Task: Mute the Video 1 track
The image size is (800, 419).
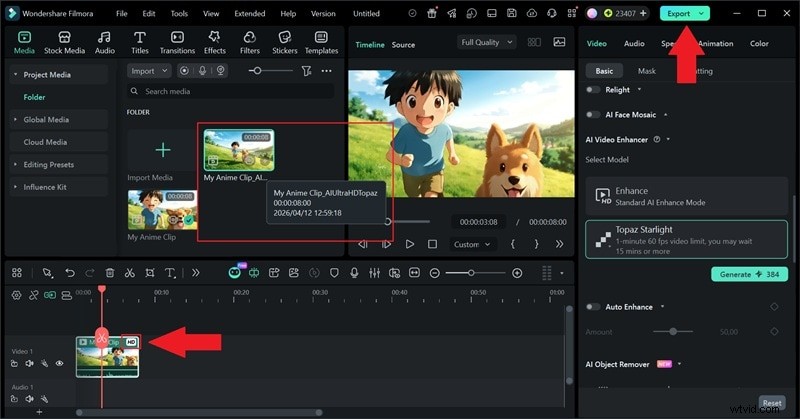Action: click(x=30, y=363)
